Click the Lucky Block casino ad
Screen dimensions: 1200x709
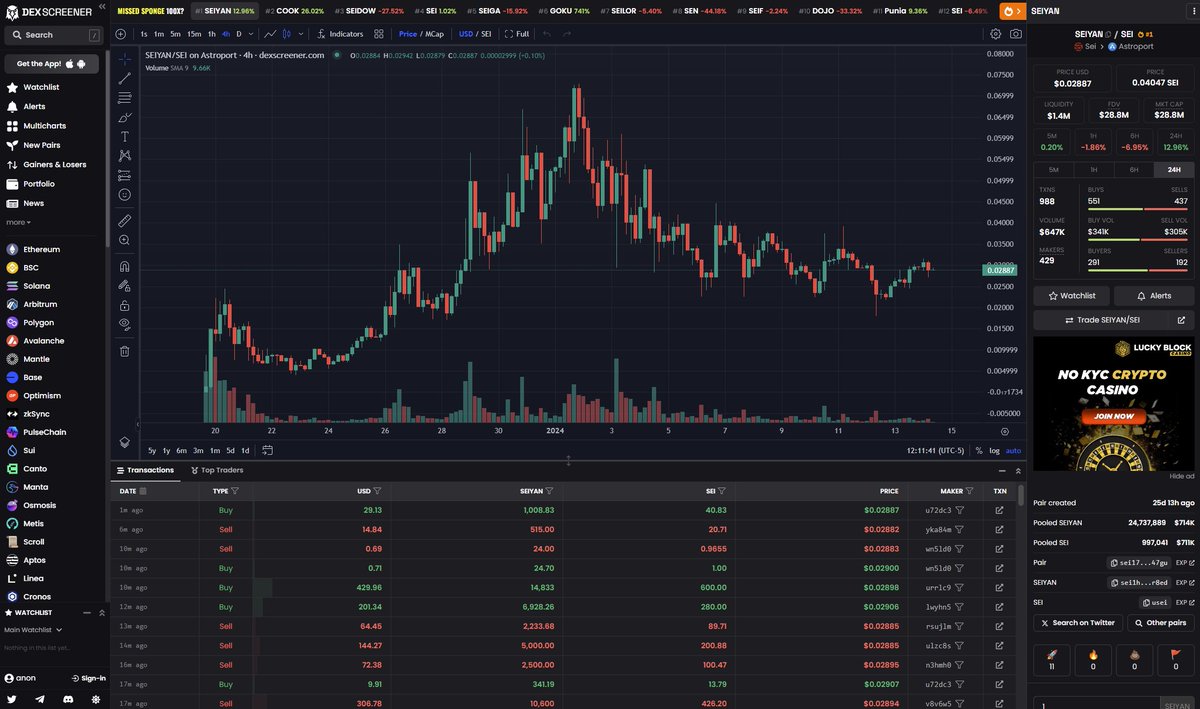point(1114,403)
